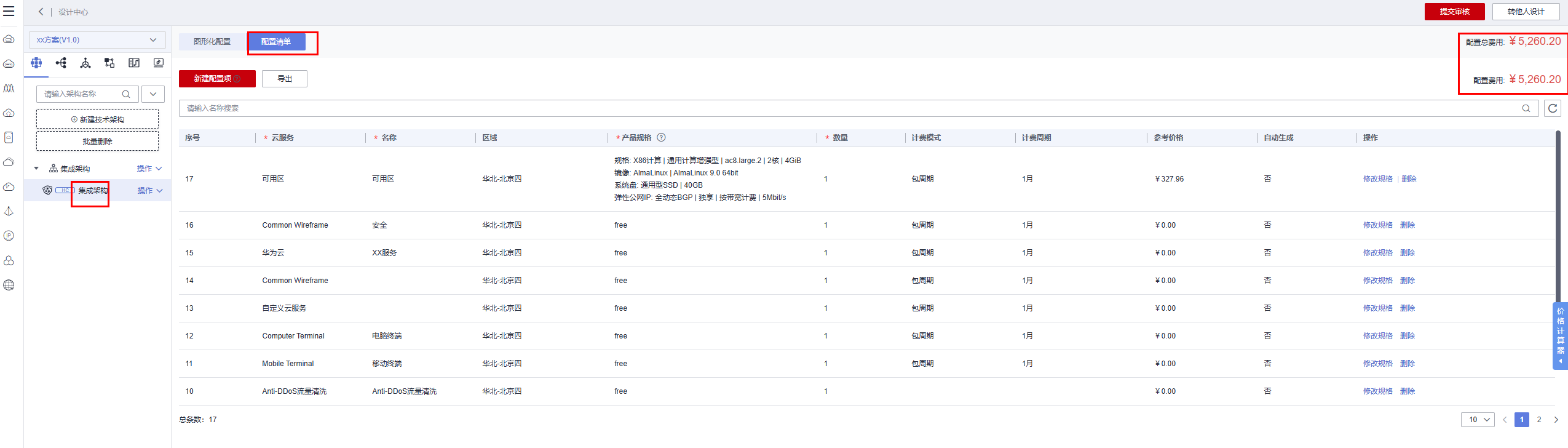Screen dimensions: 1568x448
Task: Click the 设计中心 breadcrumb text
Action: (x=73, y=12)
